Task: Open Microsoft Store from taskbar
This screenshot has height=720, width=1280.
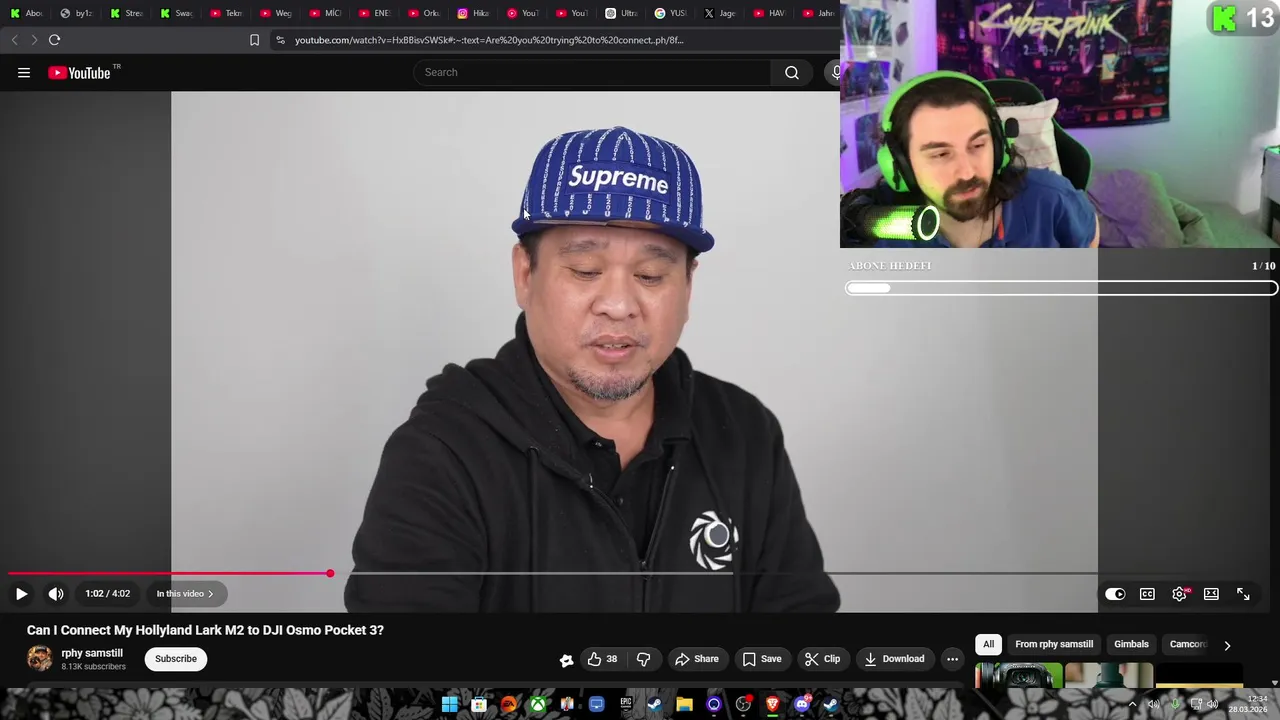Action: click(x=479, y=704)
